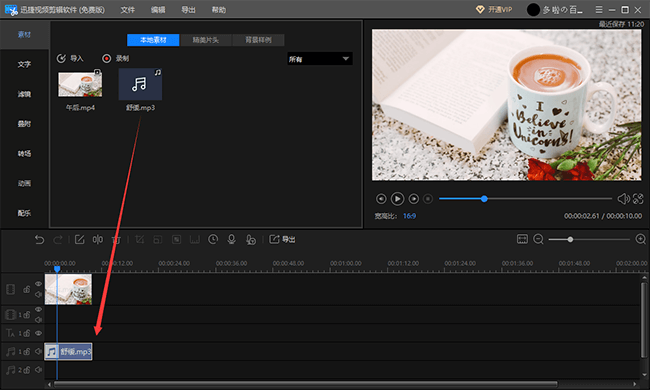Toggle visibility of the main video track
650x390 pixels.
[39, 284]
